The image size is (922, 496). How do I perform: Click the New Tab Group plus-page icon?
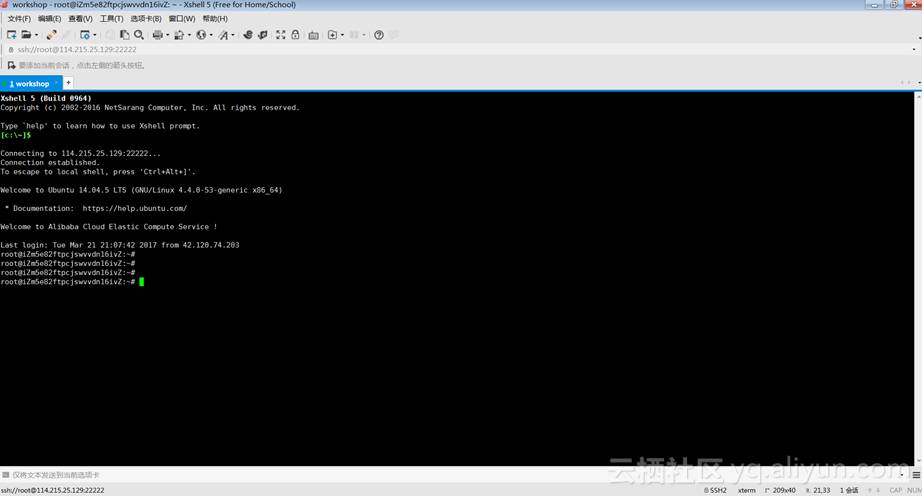332,35
